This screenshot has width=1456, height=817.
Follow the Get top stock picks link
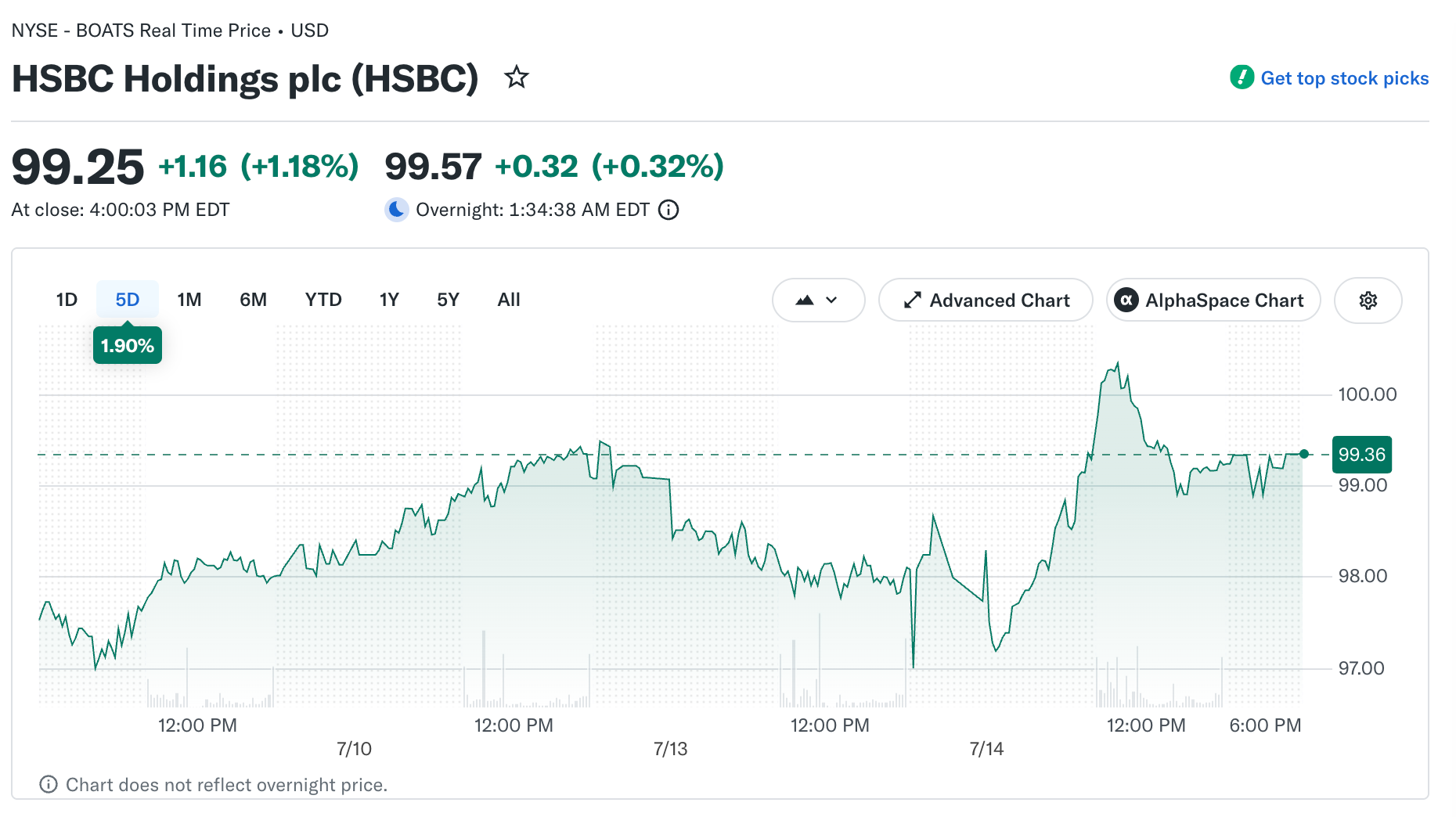1344,78
